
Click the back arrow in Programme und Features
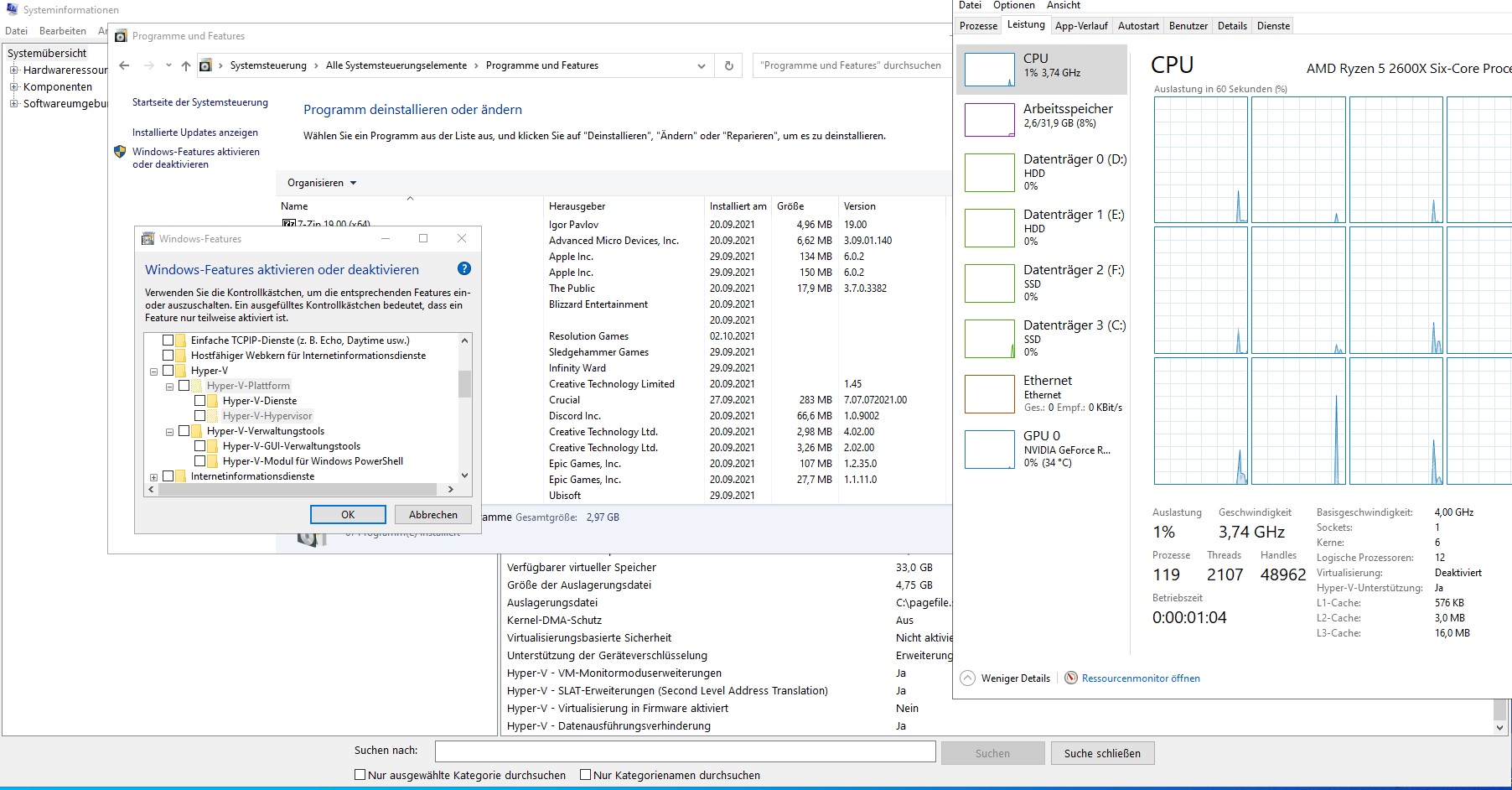click(124, 65)
